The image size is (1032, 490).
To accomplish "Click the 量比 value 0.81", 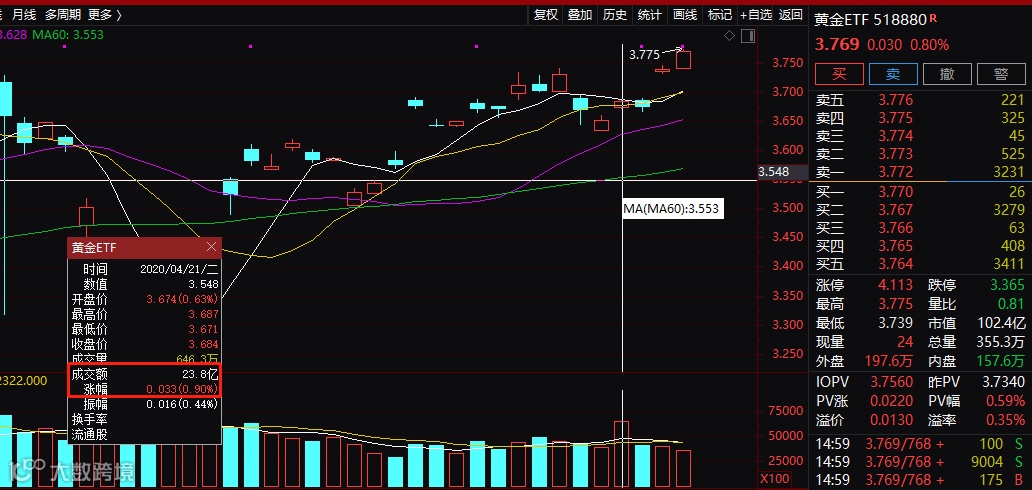I will click(1012, 304).
